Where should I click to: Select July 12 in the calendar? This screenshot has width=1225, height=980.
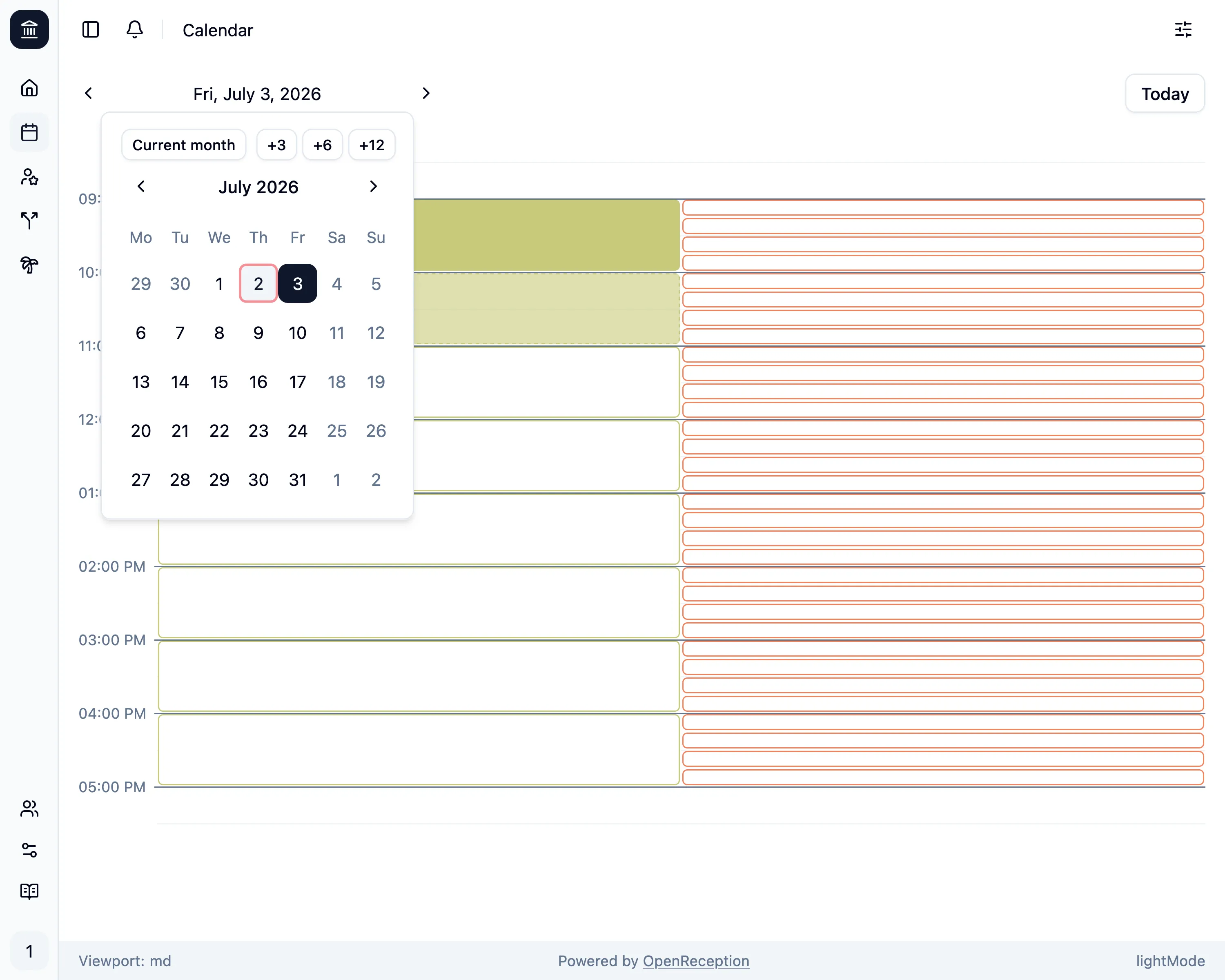tap(376, 333)
